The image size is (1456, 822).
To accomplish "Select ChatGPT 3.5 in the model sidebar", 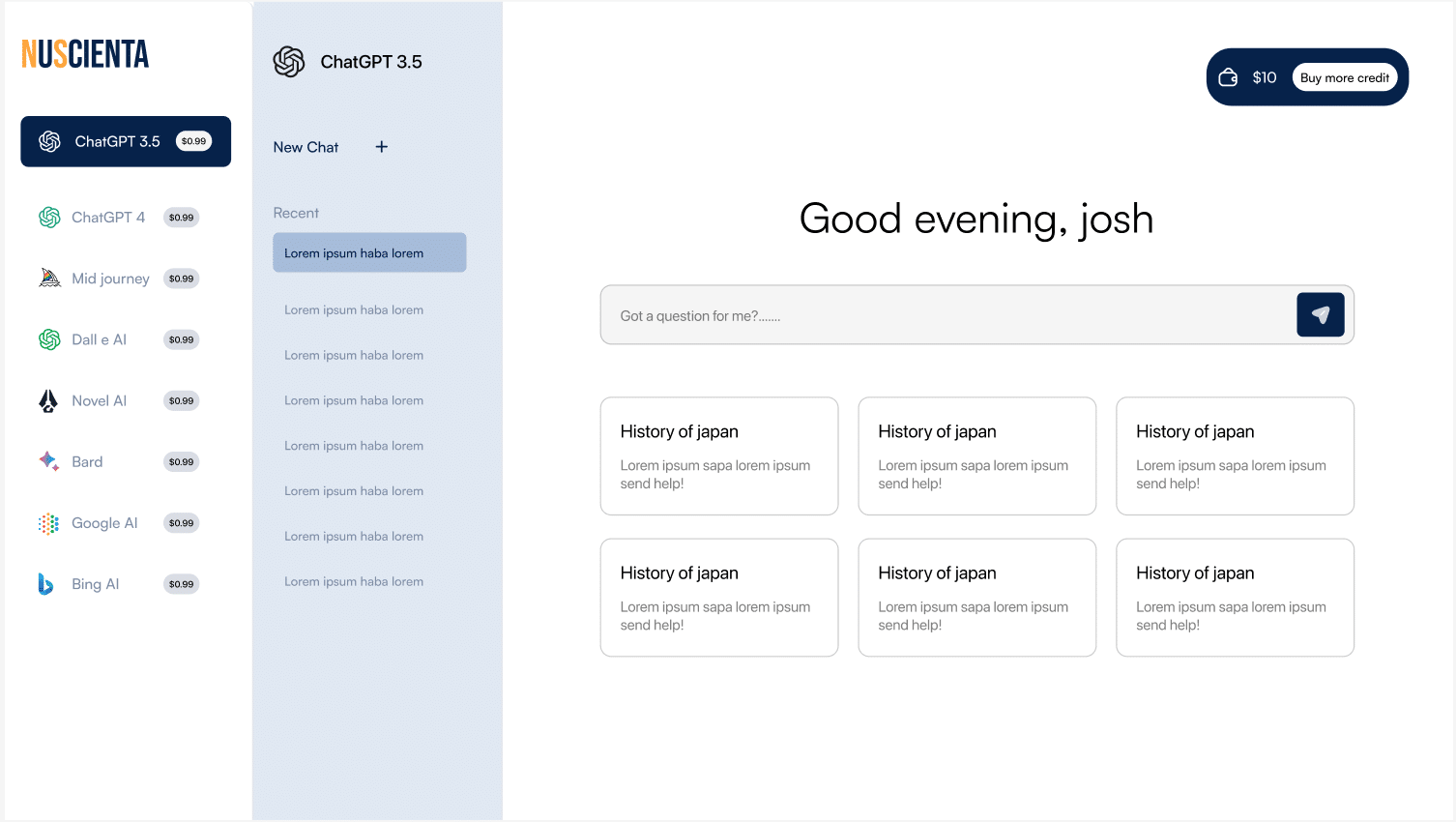I will [x=126, y=141].
